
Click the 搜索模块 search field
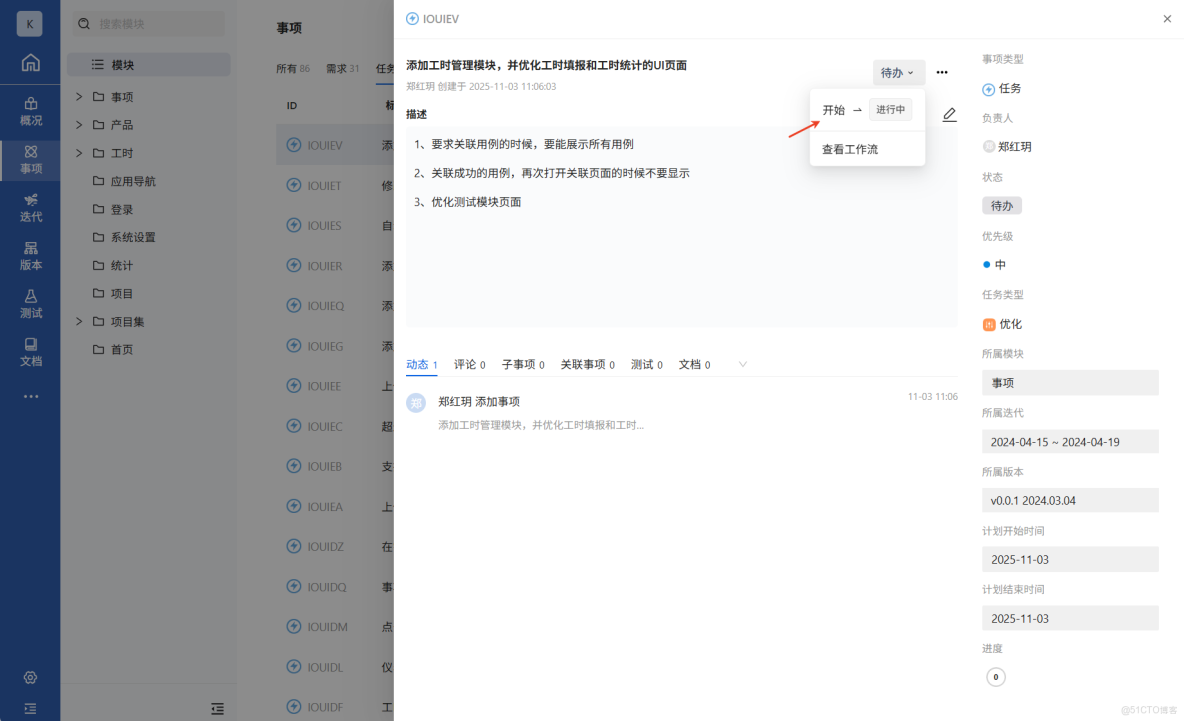click(148, 22)
